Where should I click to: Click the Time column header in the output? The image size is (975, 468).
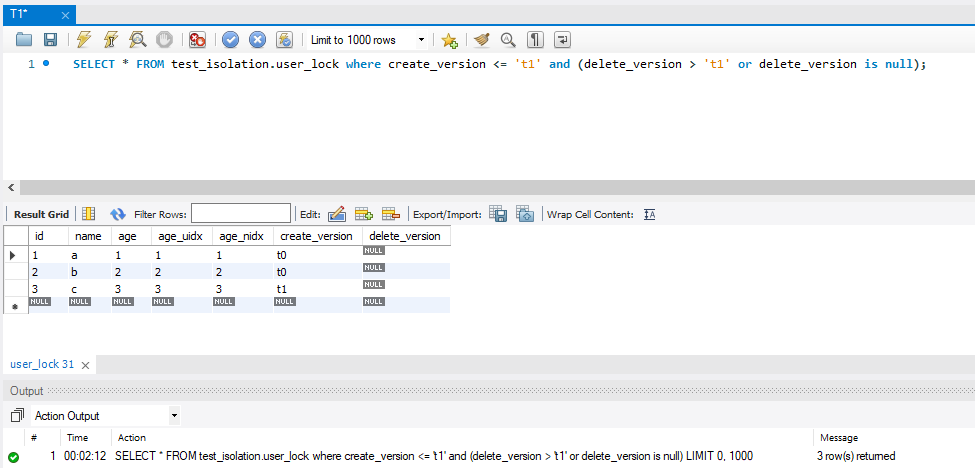[x=78, y=438]
